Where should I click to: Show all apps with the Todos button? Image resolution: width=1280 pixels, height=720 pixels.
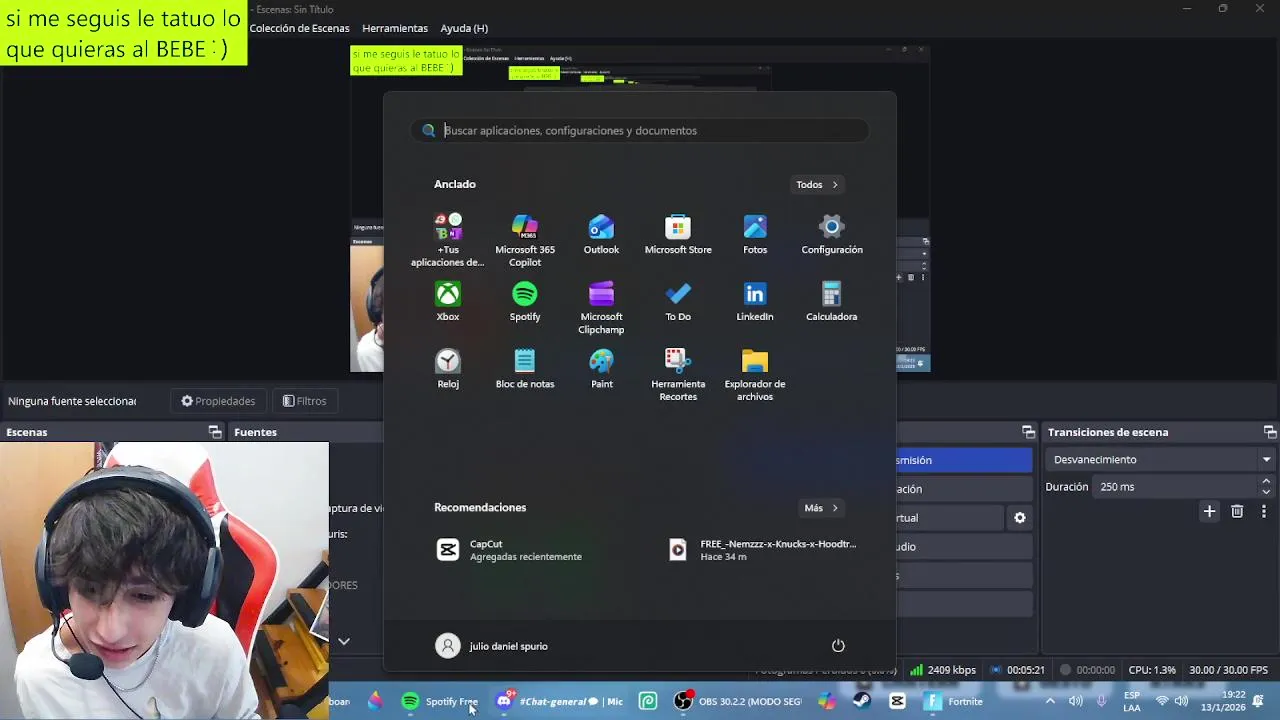point(817,184)
